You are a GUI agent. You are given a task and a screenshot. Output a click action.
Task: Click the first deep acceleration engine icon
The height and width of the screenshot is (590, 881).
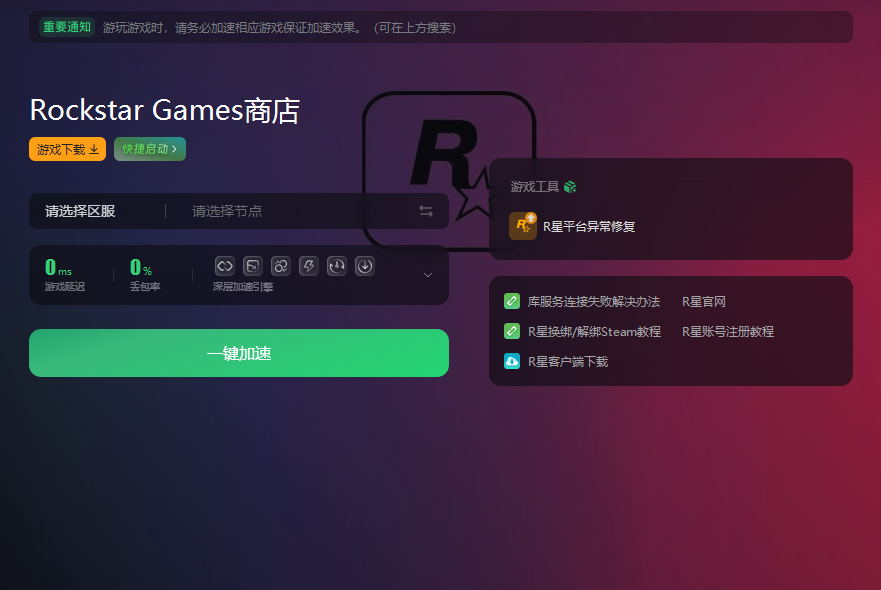(225, 266)
